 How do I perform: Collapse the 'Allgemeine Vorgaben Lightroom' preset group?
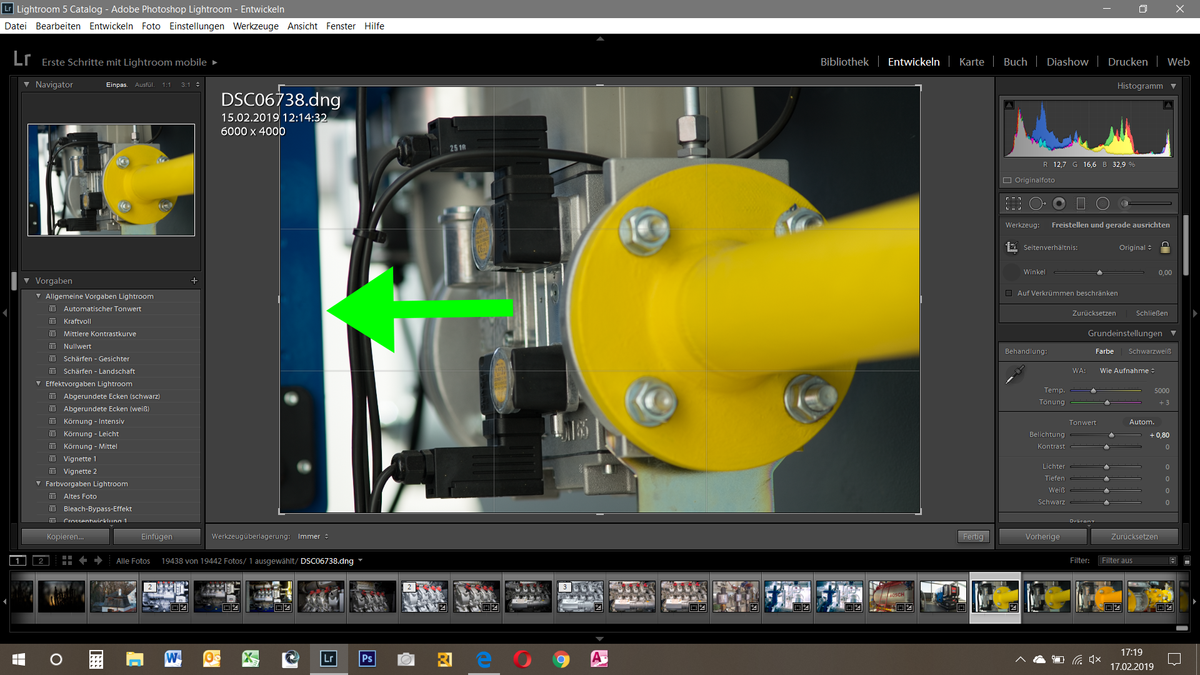pos(39,296)
